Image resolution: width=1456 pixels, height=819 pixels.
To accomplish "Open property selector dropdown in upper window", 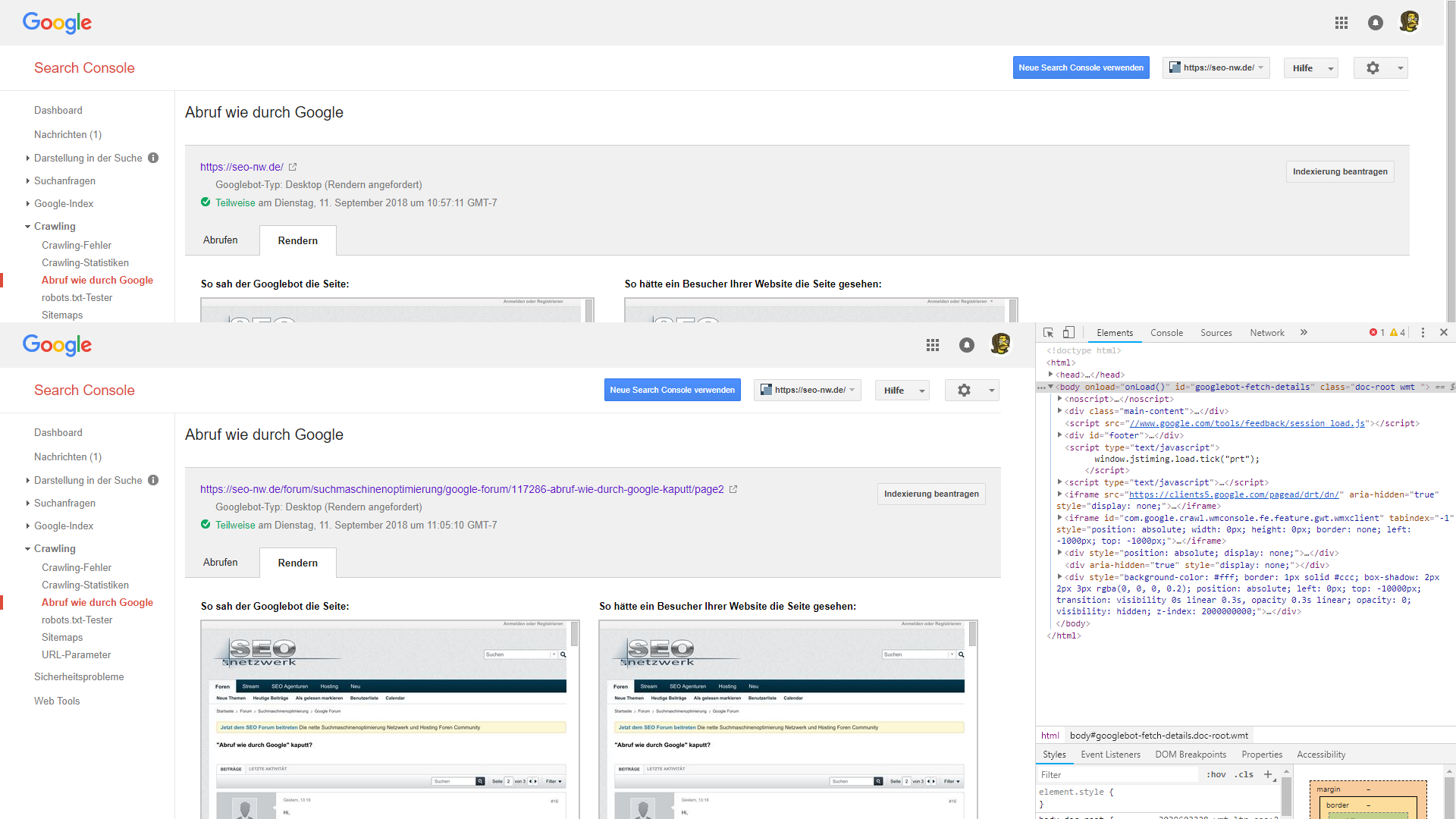I will [1216, 68].
